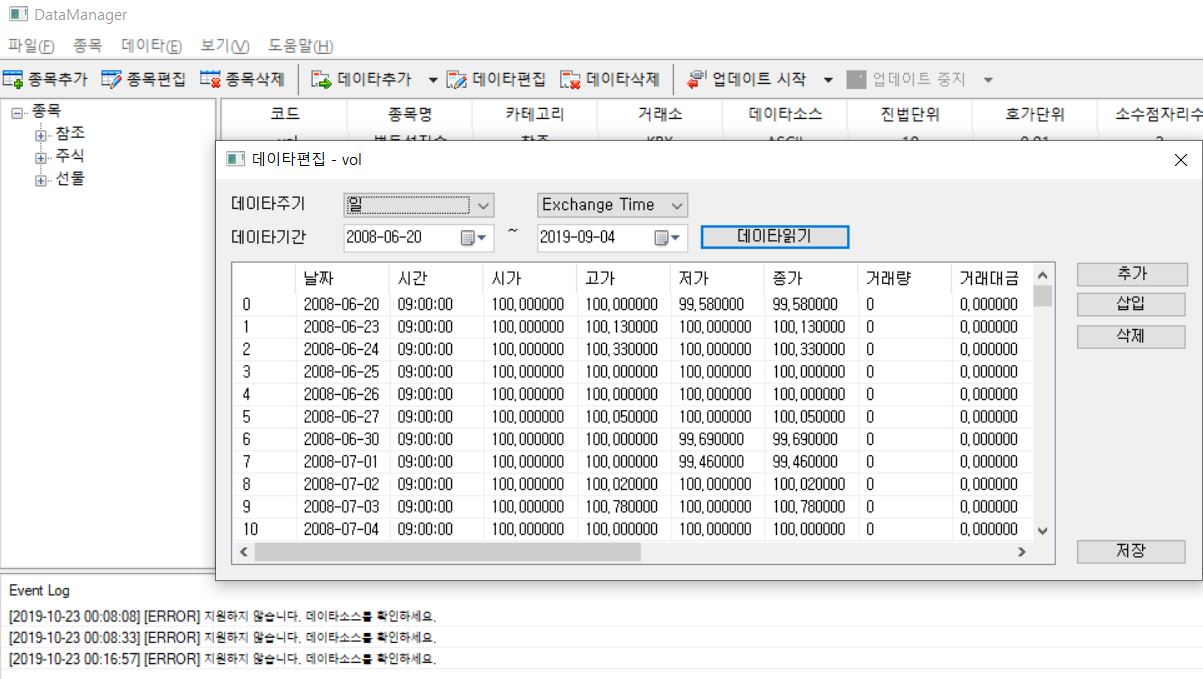Click the 데이타편집 (edit data) toolbar icon
This screenshot has width=1203, height=679.
click(457, 79)
